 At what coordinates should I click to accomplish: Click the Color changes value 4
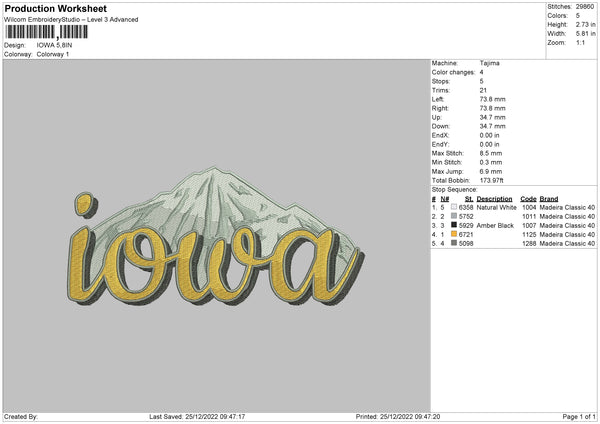(481, 72)
